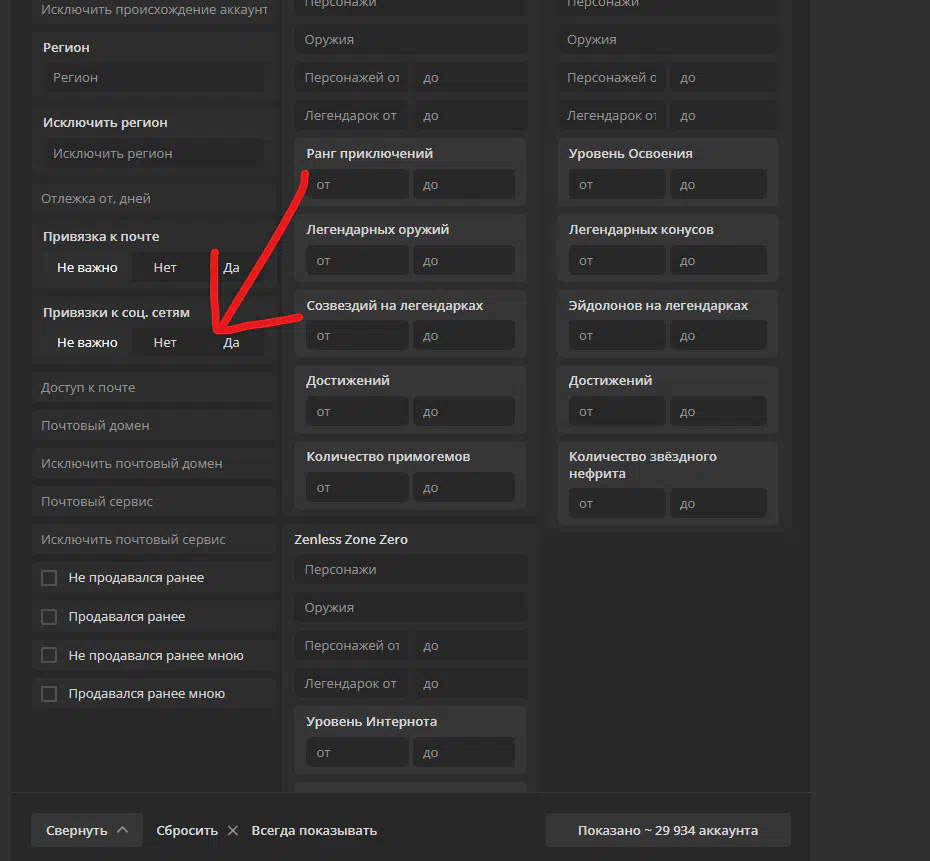Open Zenless Zone Zero Персонажи dropdown
The width and height of the screenshot is (930, 861).
pos(410,570)
